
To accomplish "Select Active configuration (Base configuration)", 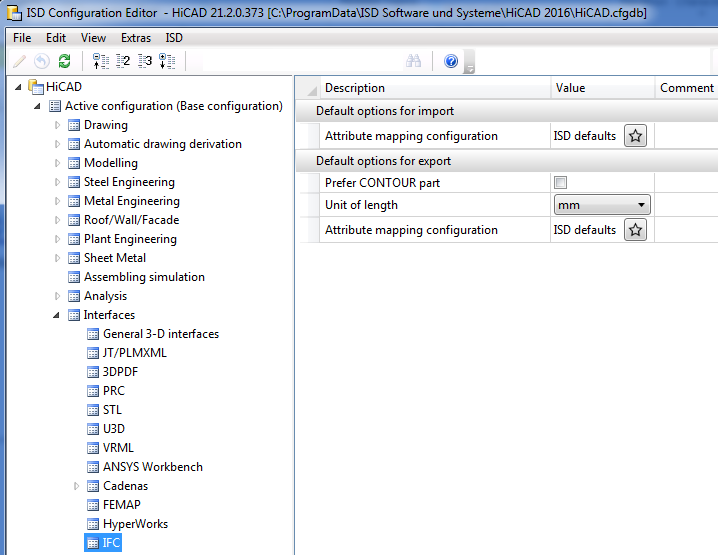I will (174, 106).
